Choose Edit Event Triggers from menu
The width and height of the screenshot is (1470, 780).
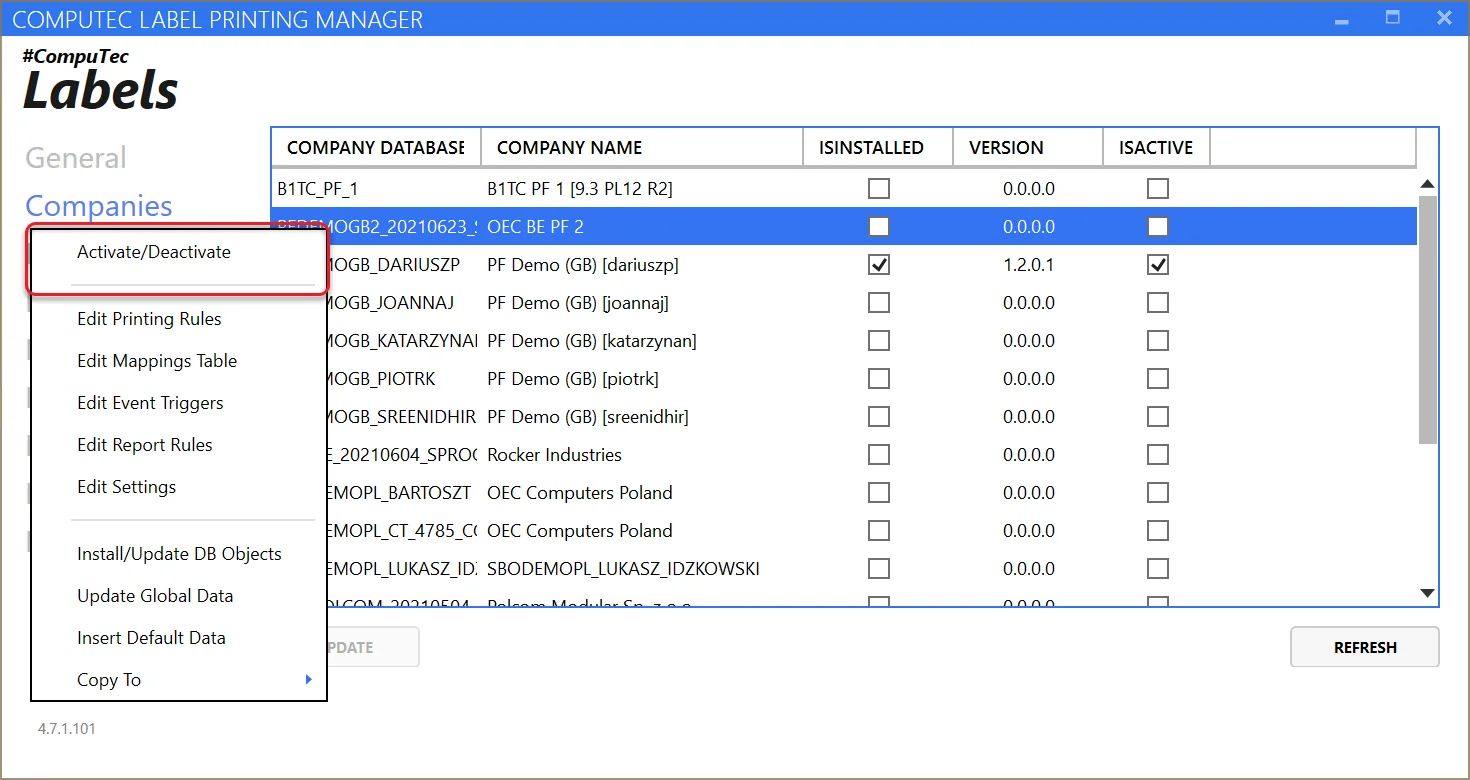coord(150,403)
